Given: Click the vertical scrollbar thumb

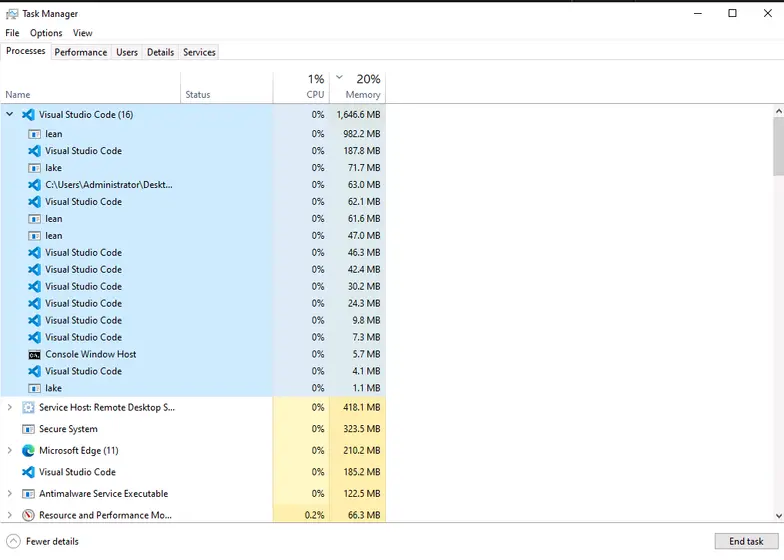Looking at the screenshot, I should [x=778, y=145].
